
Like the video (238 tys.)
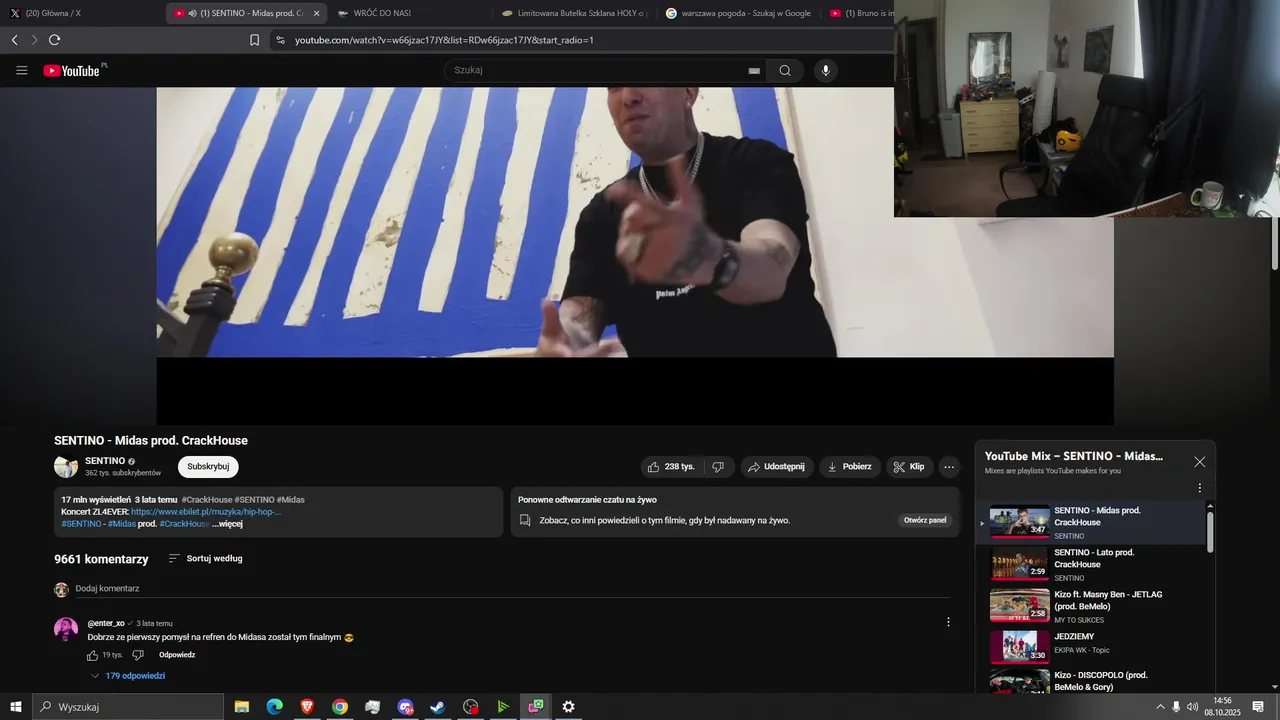(x=671, y=467)
